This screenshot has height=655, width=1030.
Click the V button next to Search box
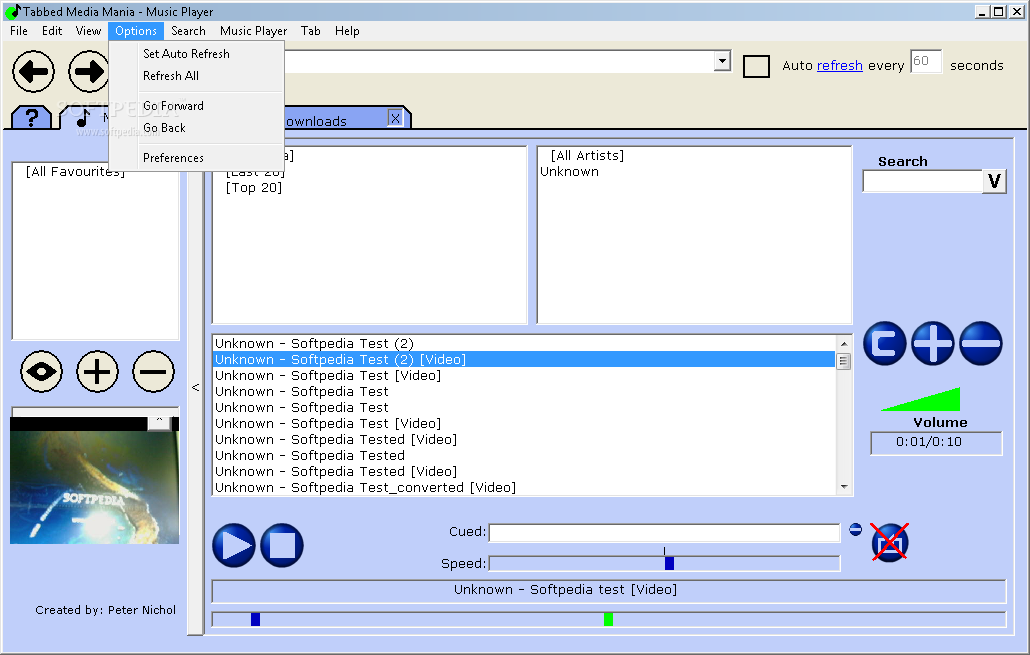(x=994, y=181)
